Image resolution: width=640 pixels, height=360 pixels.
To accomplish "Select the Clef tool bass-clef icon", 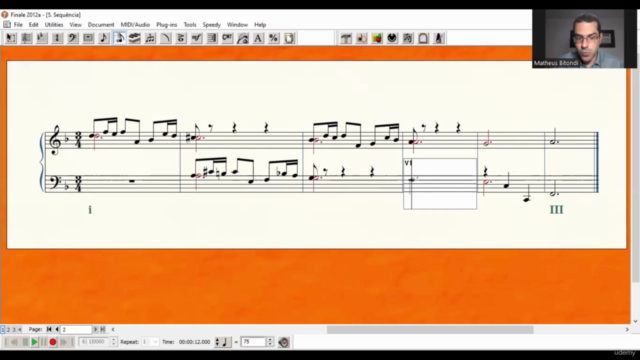I will click(73, 38).
